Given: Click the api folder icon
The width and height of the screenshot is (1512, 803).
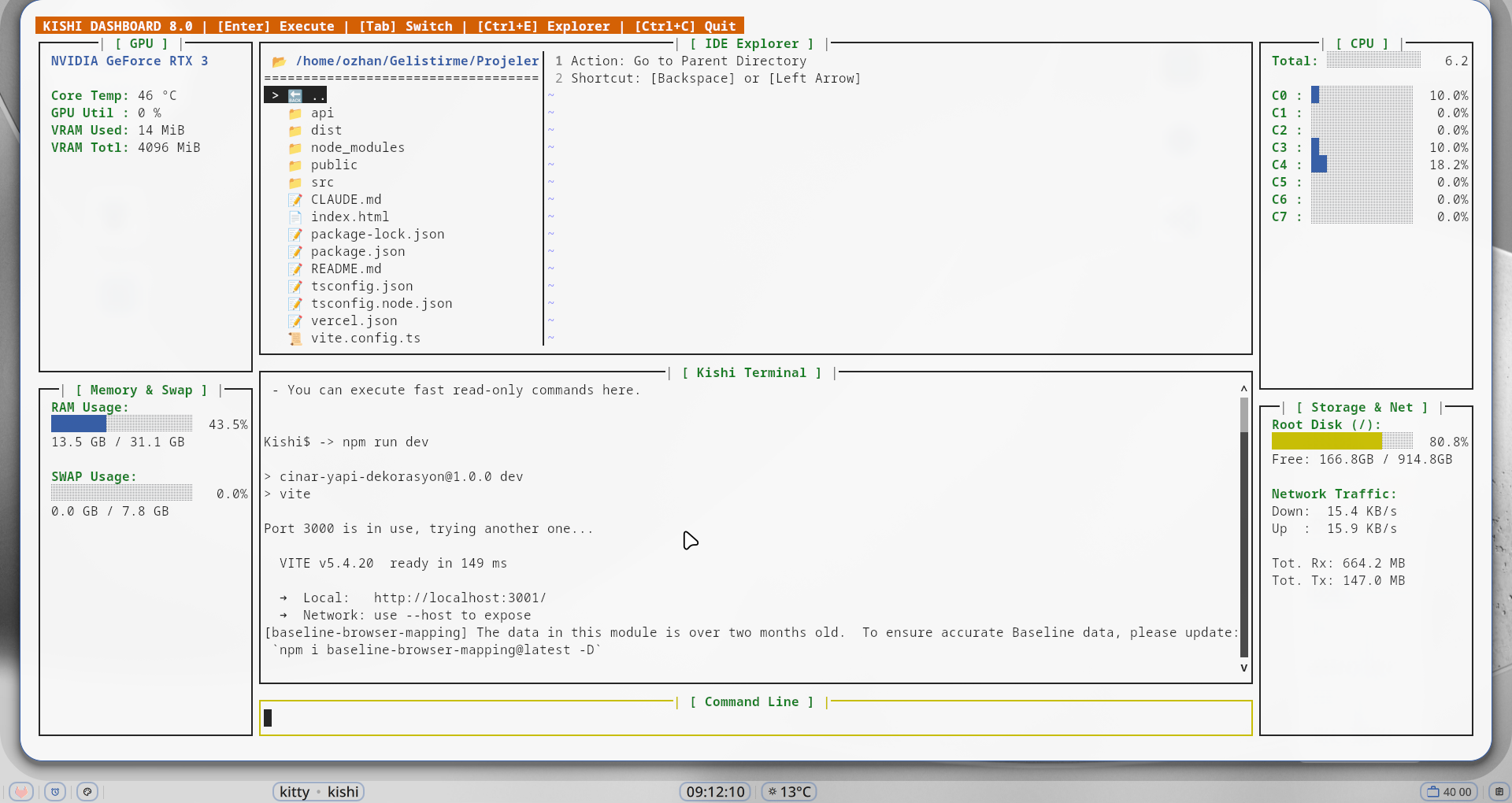Looking at the screenshot, I should pos(295,113).
